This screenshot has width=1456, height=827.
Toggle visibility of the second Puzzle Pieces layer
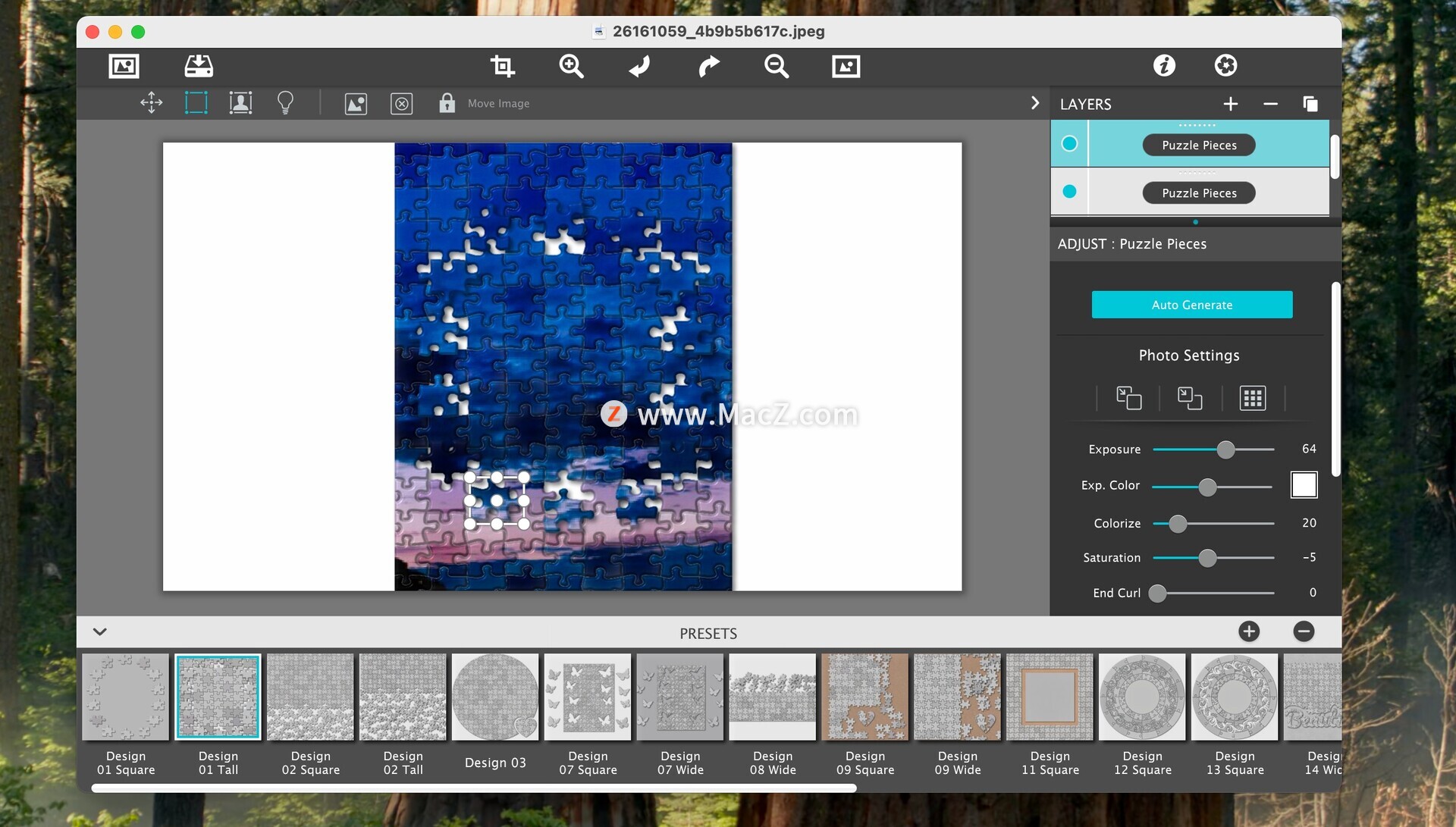tap(1069, 192)
